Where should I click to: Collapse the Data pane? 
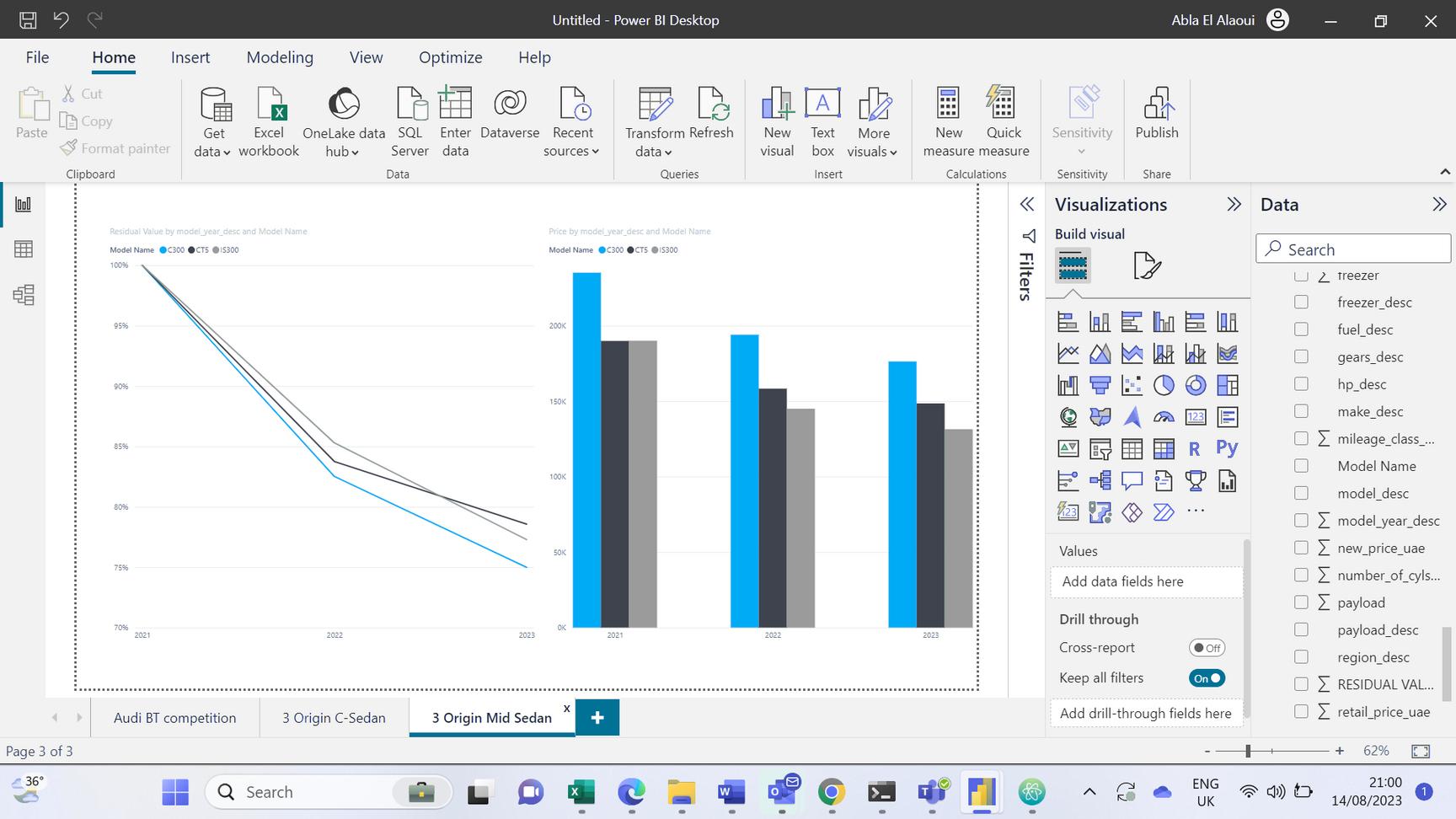pyautogui.click(x=1439, y=205)
